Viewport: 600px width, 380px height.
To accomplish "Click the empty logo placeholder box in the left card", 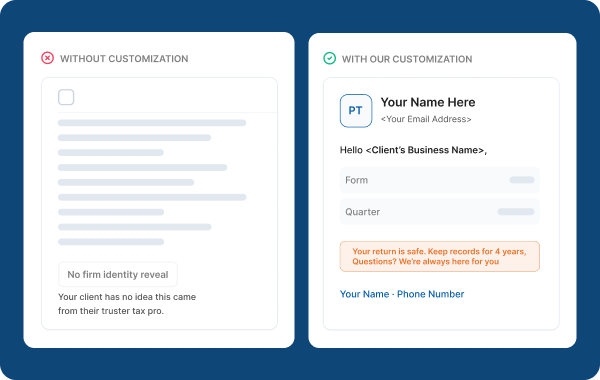I will click(x=66, y=97).
